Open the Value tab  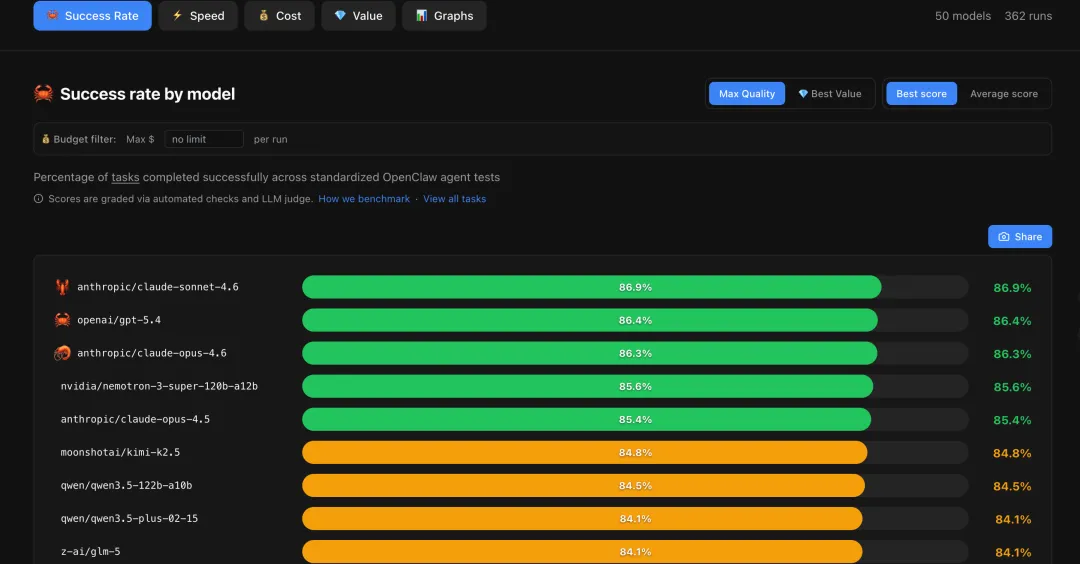pyautogui.click(x=358, y=15)
